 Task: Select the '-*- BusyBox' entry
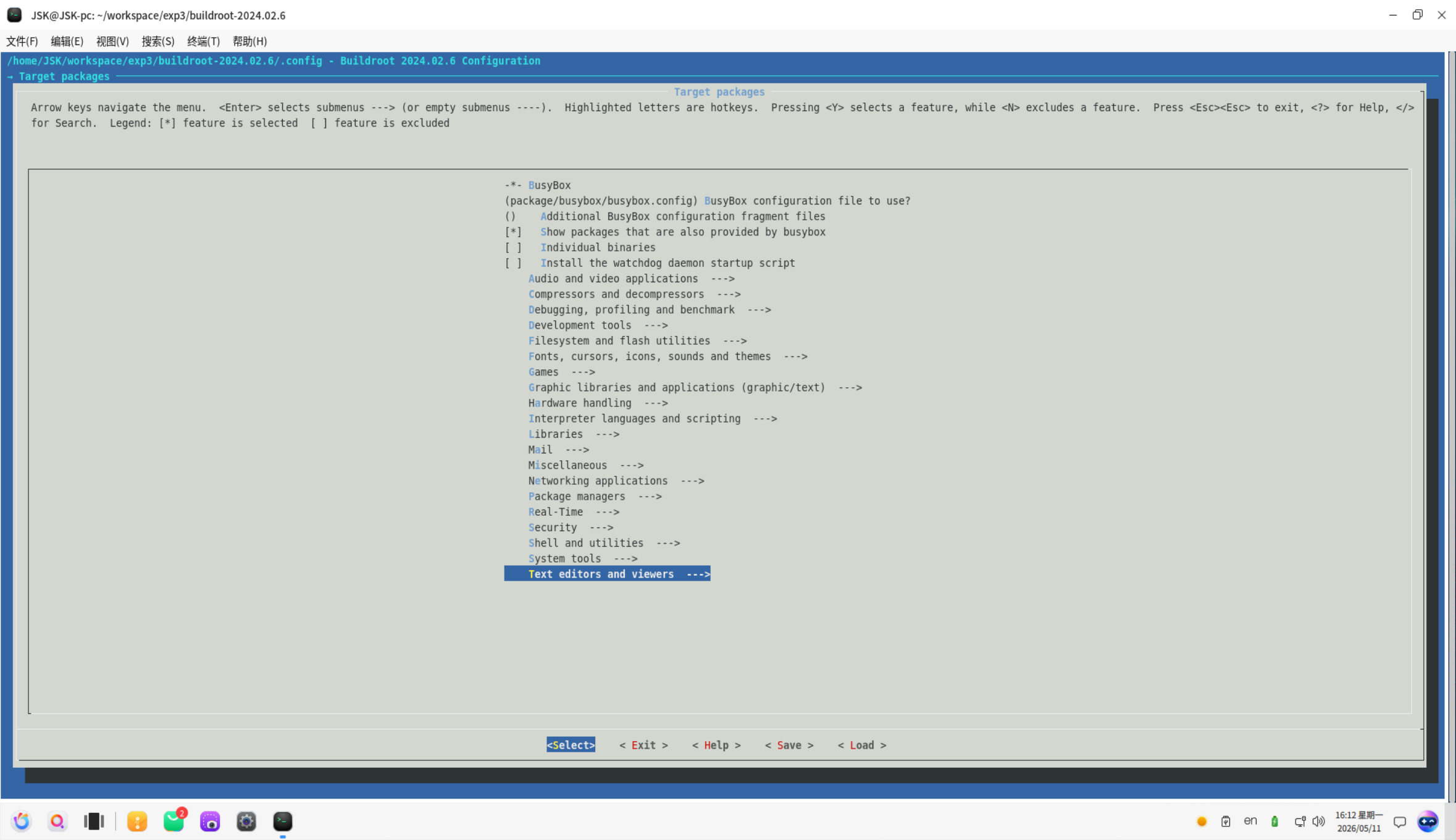[538, 185]
